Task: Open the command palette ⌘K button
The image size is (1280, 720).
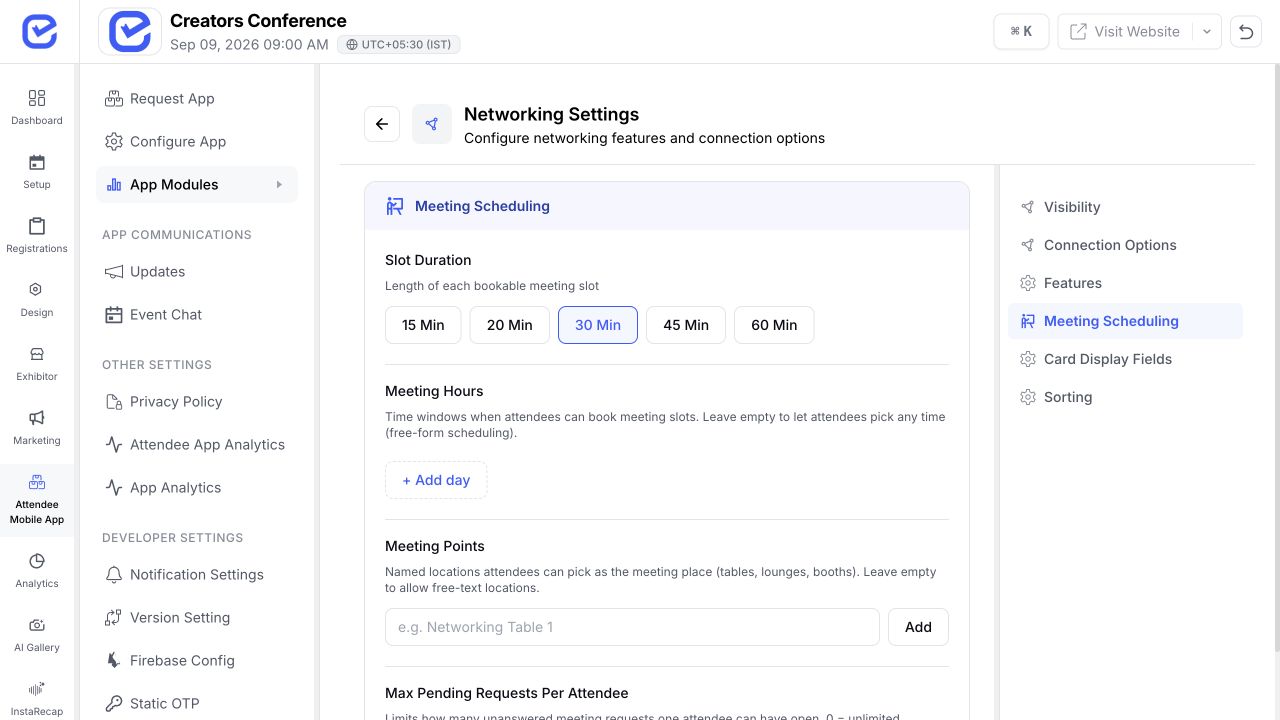Action: coord(1021,31)
